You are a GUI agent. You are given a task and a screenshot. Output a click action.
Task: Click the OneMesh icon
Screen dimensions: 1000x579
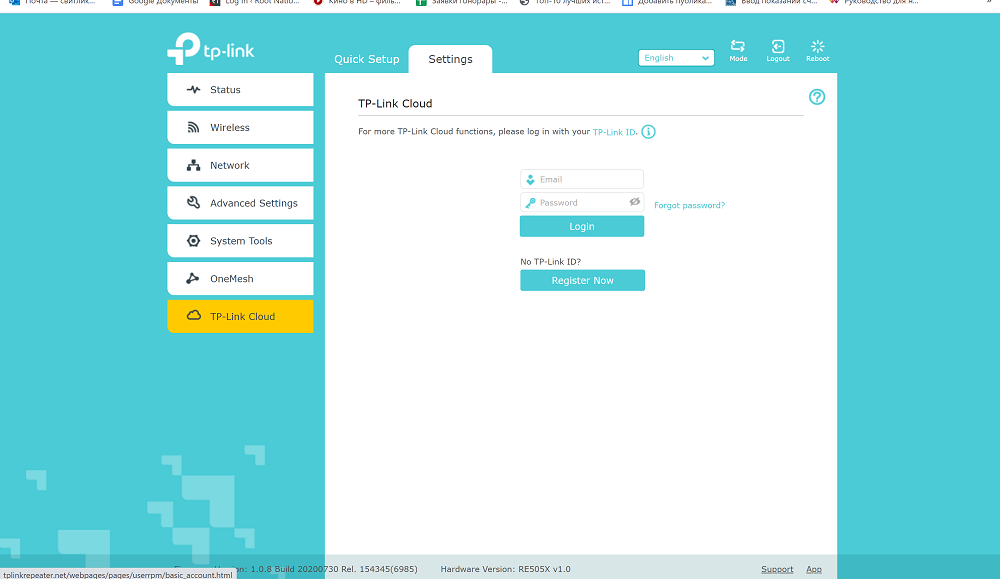[x=193, y=278]
